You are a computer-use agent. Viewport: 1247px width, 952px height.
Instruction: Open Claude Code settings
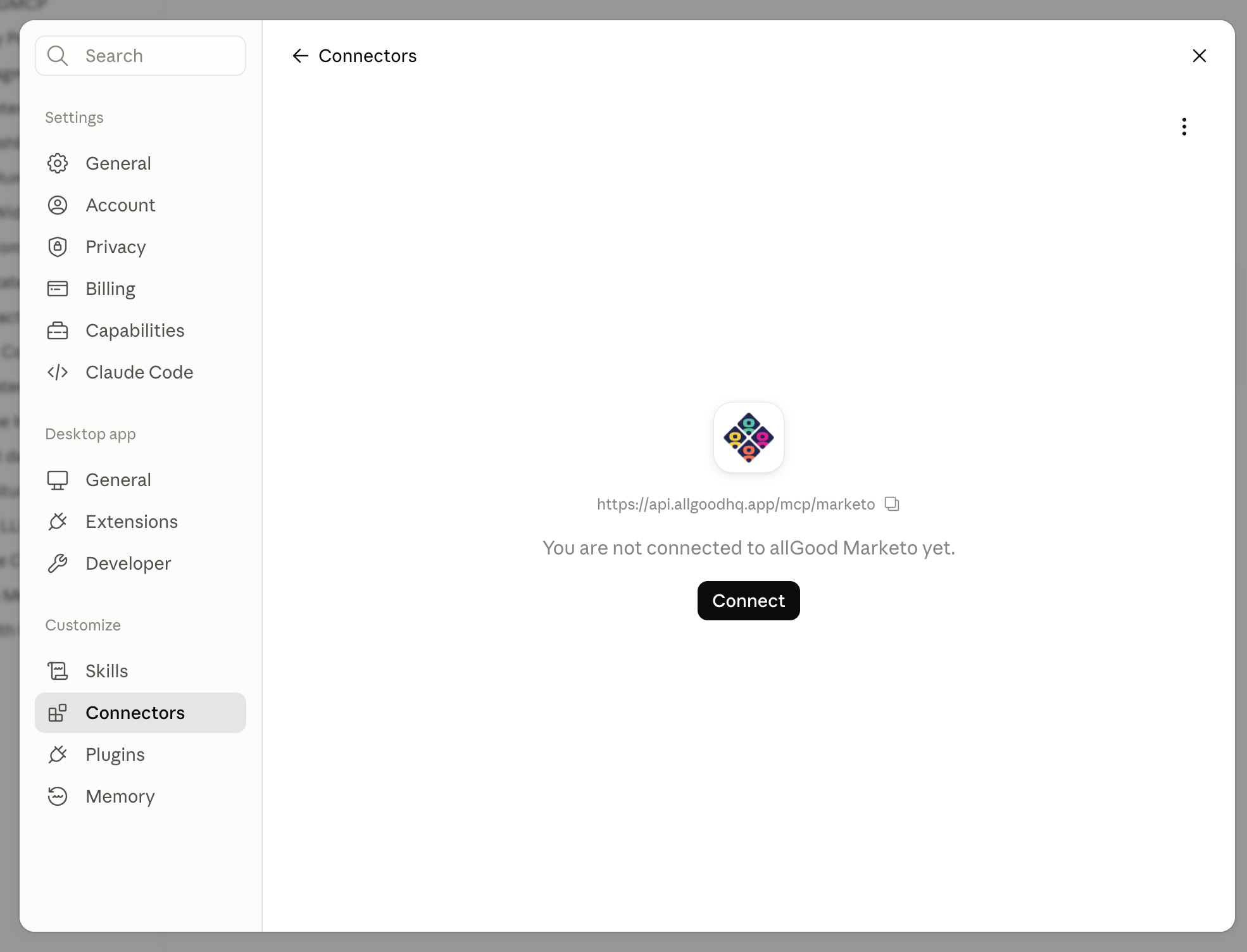pos(141,372)
